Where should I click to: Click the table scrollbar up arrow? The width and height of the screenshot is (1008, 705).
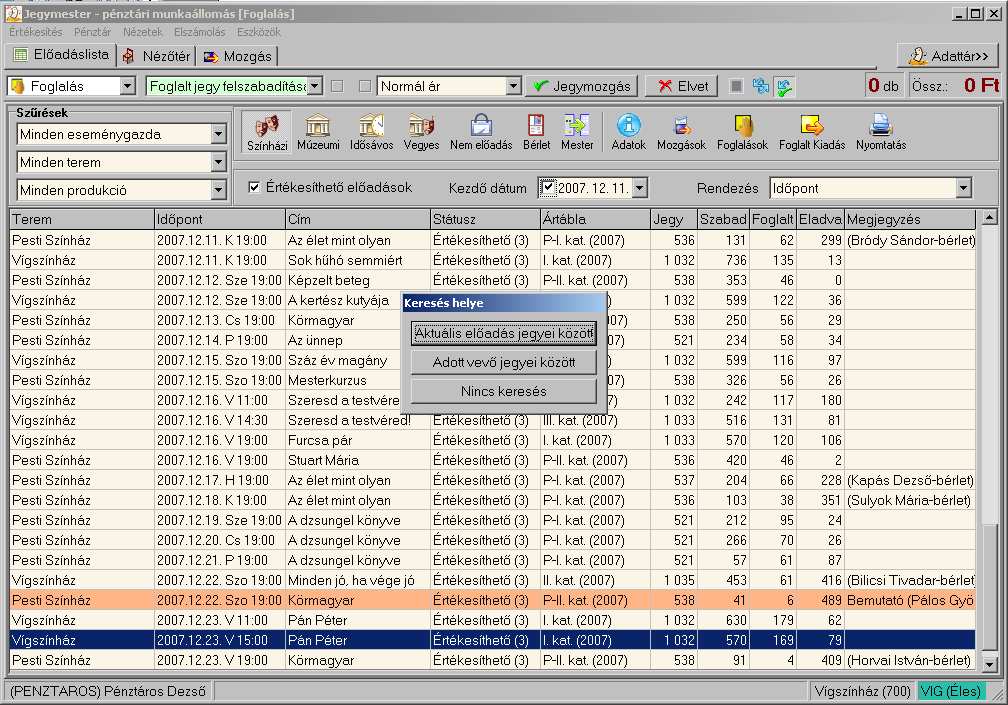coord(990,218)
